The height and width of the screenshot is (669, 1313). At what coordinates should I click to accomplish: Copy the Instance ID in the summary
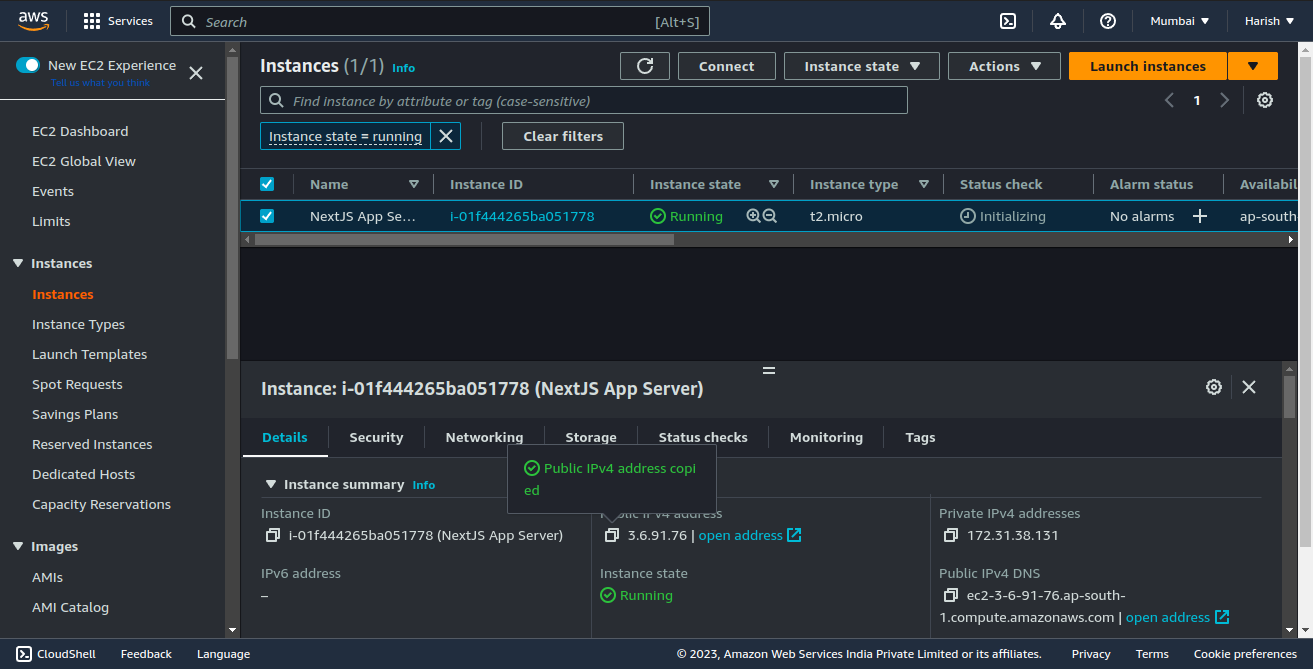coord(273,535)
